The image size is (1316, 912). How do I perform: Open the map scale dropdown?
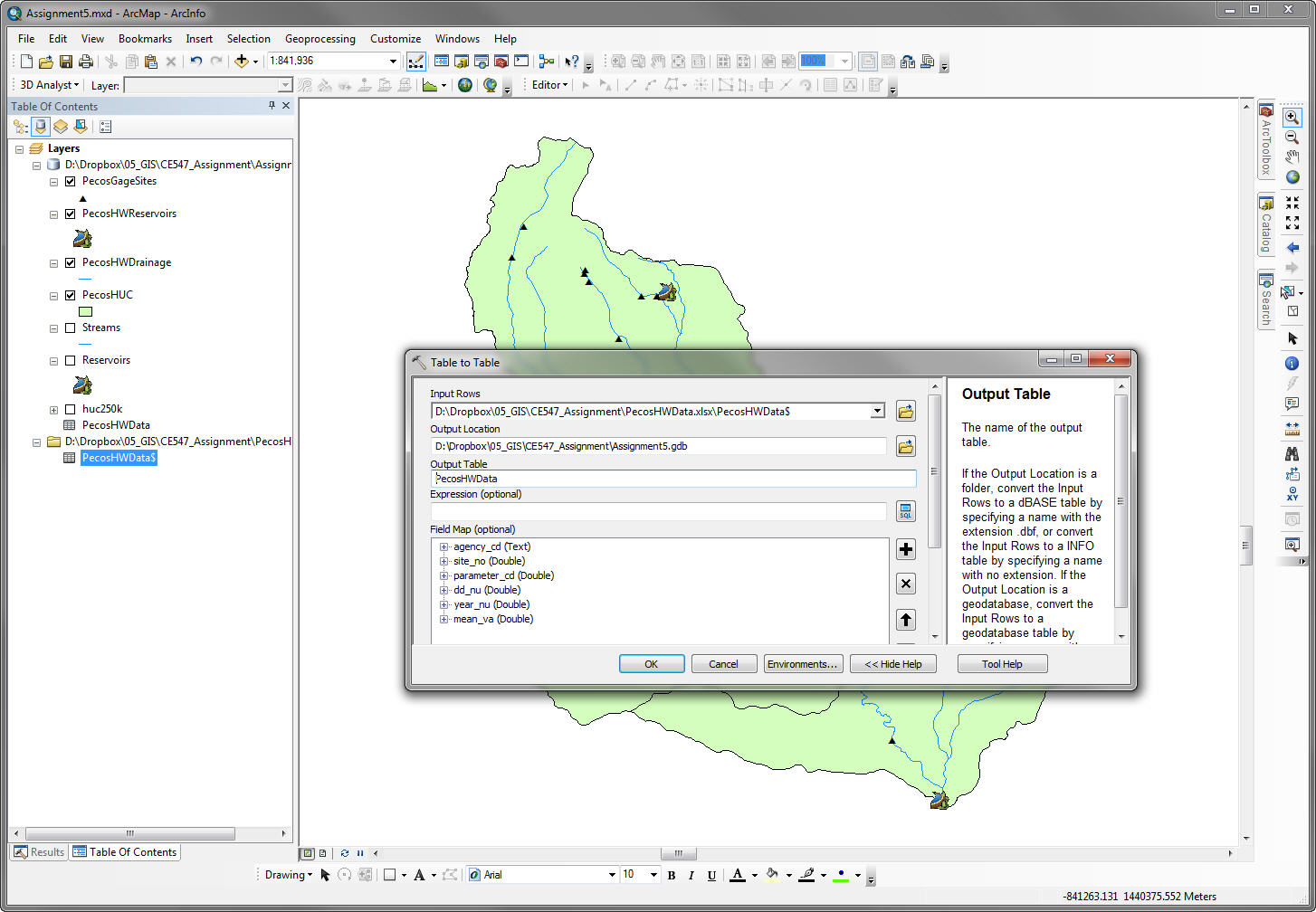pyautogui.click(x=393, y=62)
